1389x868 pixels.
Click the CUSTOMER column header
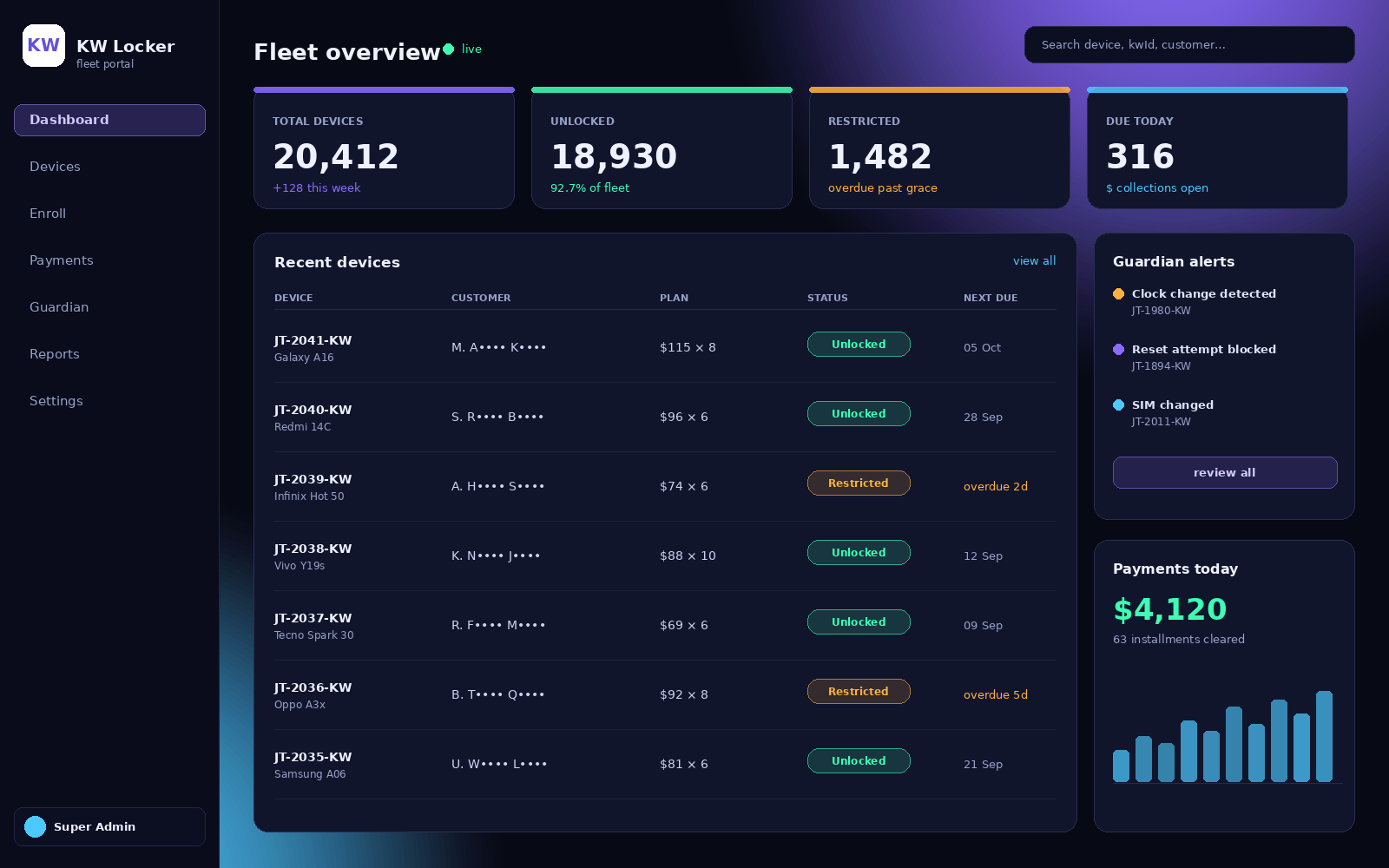pos(481,298)
